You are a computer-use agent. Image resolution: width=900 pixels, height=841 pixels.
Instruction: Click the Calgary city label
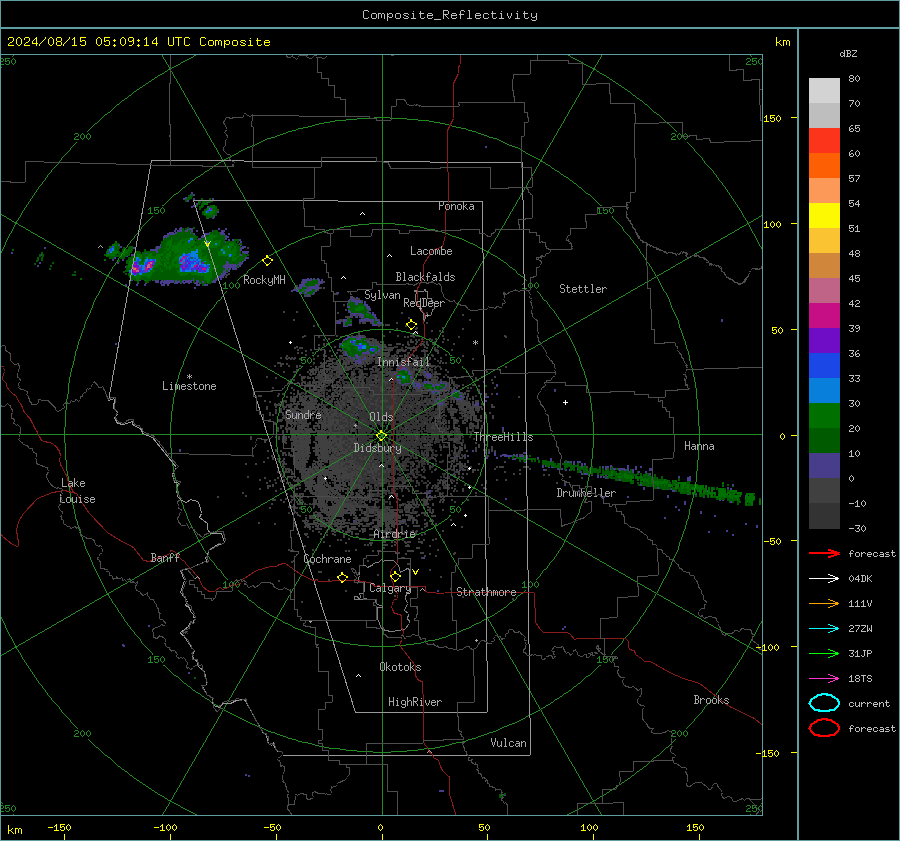click(390, 588)
